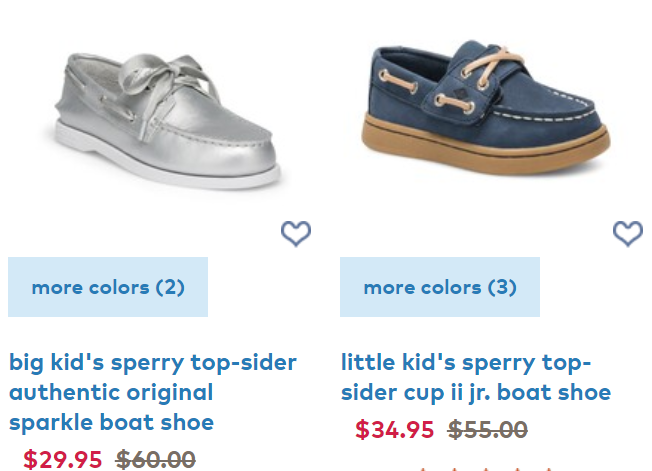Open big kid's sperry top-sider sparkle shoe link
Image resolution: width=652 pixels, height=471 pixels.
click(x=153, y=392)
